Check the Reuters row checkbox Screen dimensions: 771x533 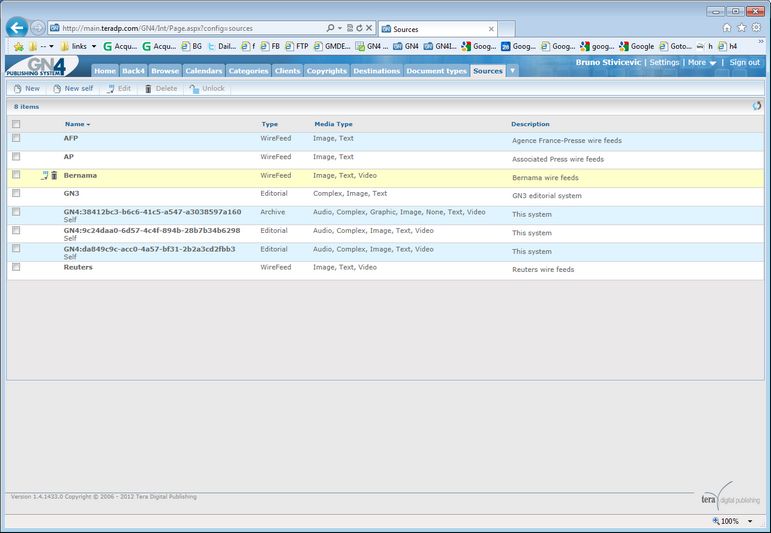[16, 267]
